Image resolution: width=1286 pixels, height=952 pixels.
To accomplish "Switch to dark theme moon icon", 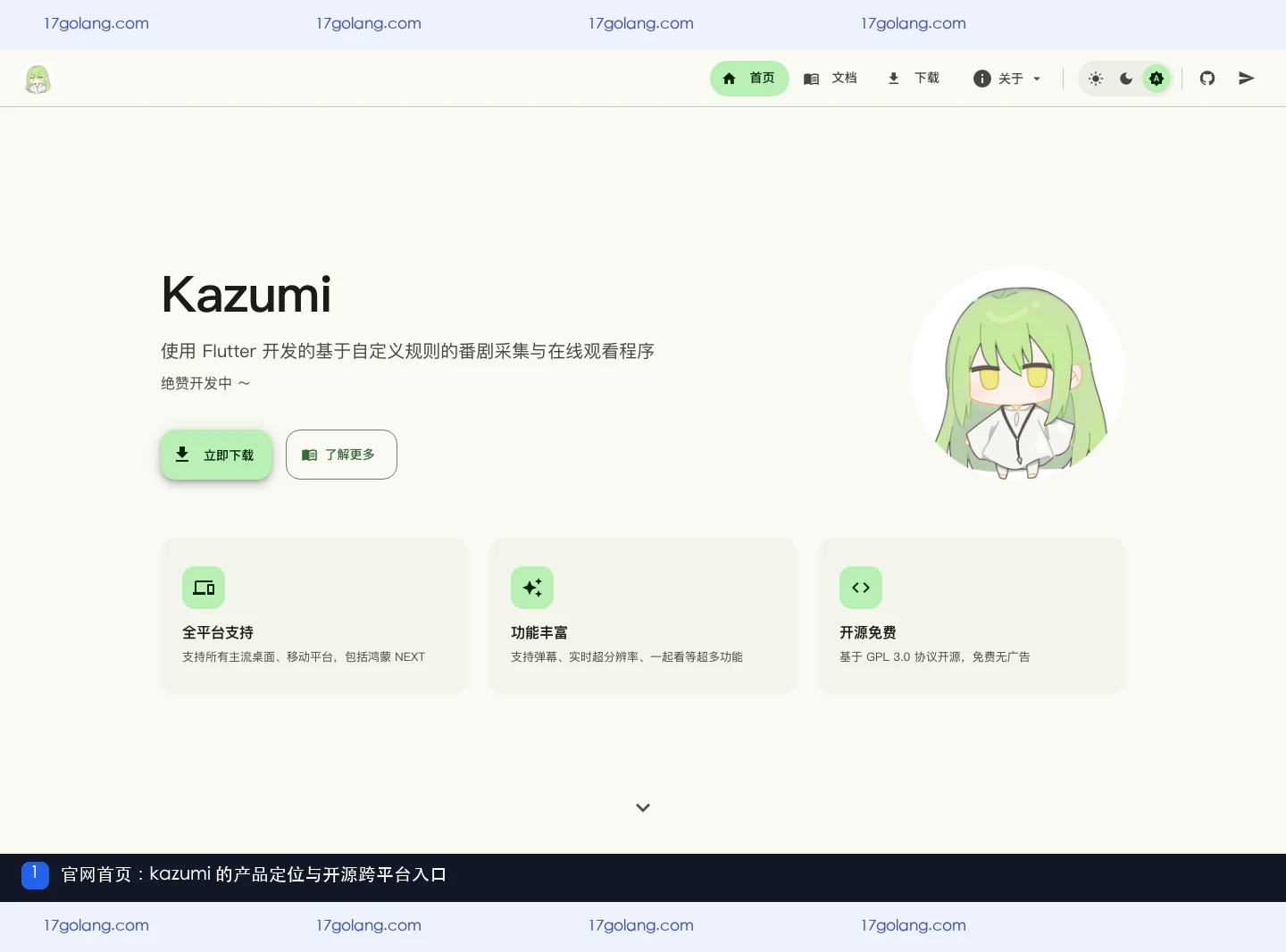I will tap(1126, 79).
